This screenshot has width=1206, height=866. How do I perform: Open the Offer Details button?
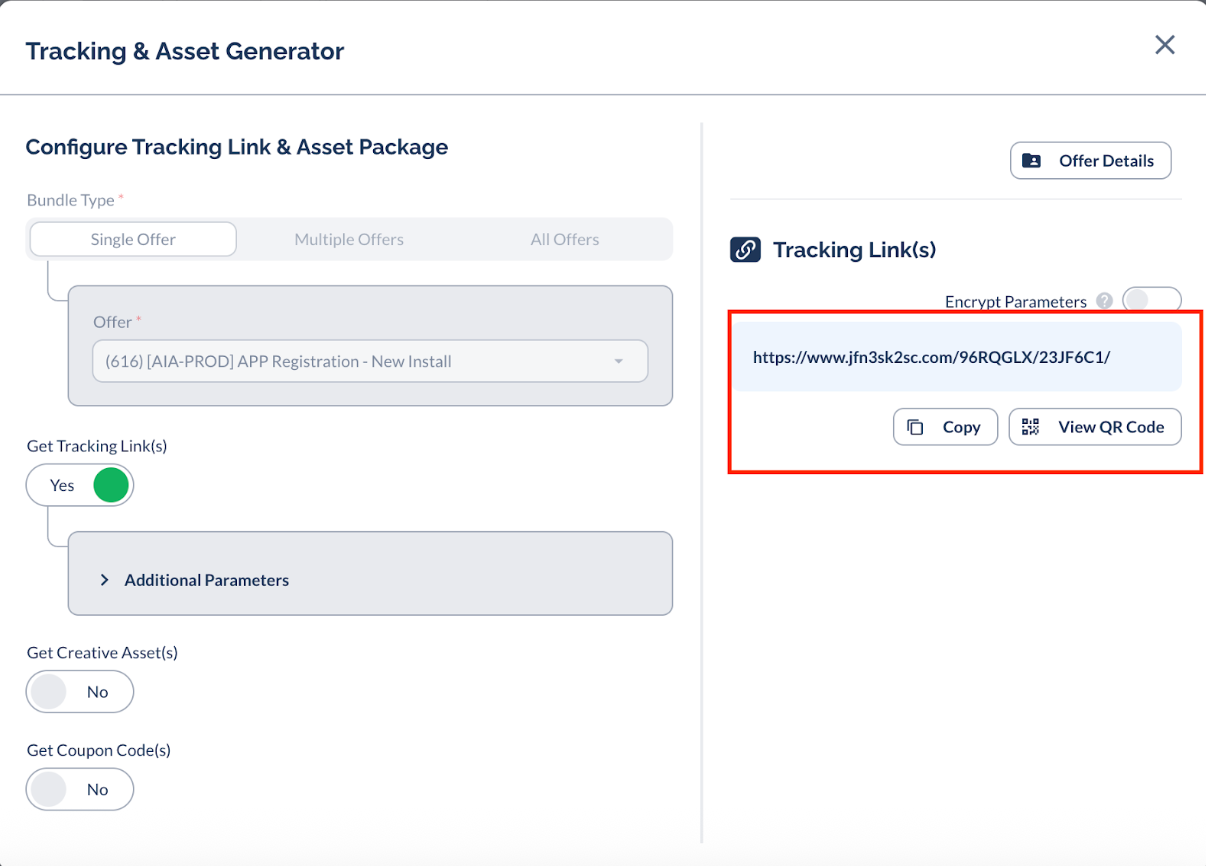(1091, 161)
